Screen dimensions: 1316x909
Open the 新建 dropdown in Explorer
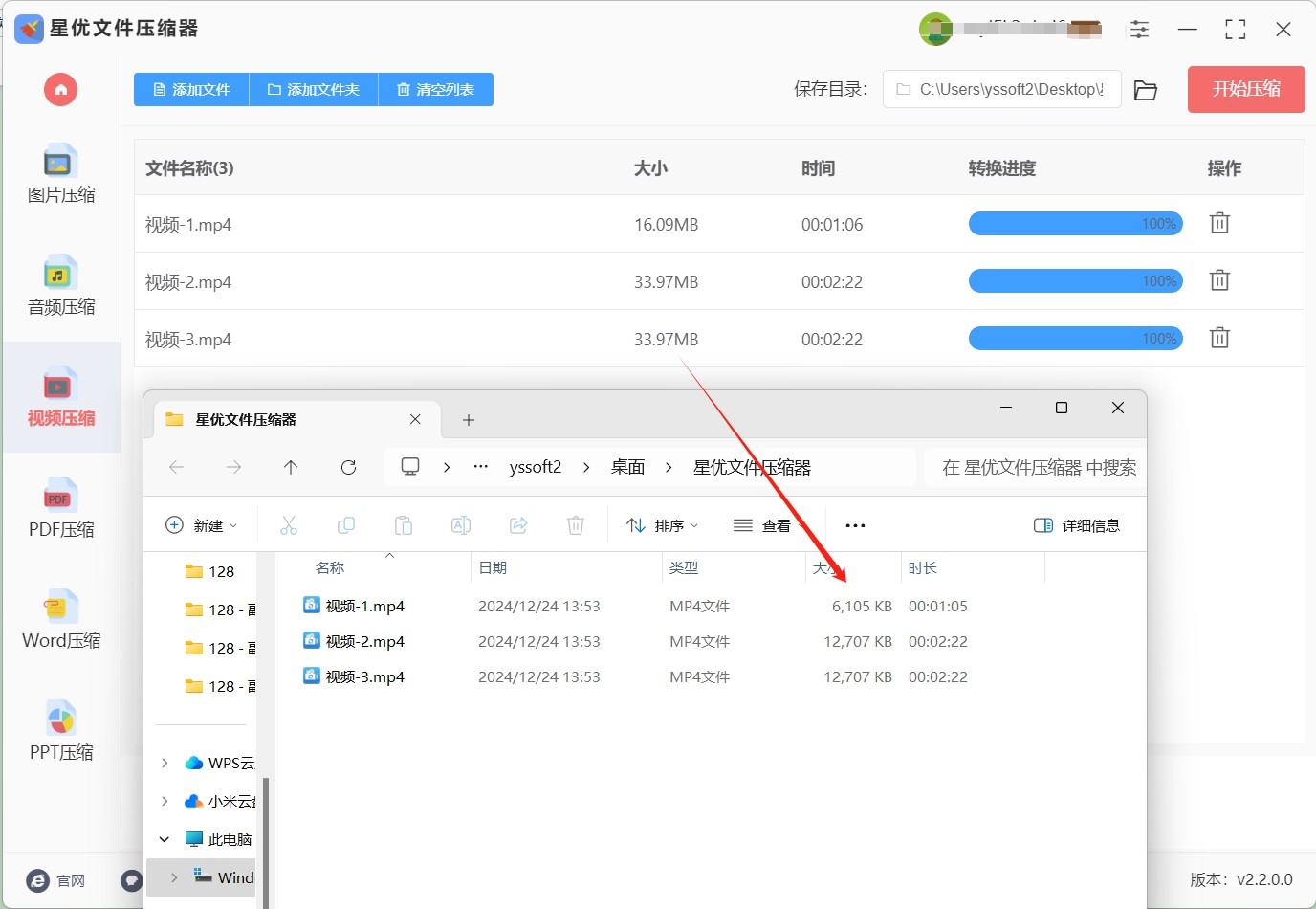202,525
